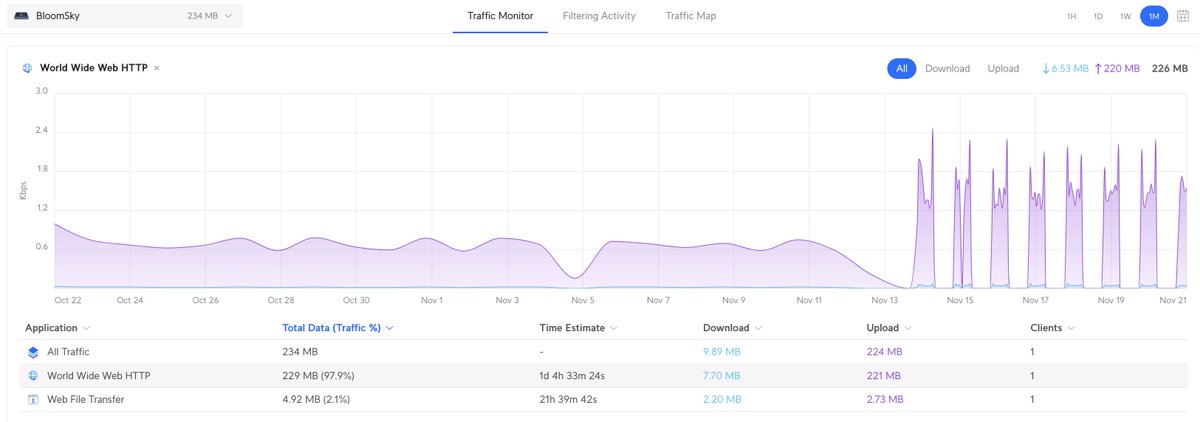1200x422 pixels.
Task: Click the globe icon in HTTP row
Action: pos(33,376)
